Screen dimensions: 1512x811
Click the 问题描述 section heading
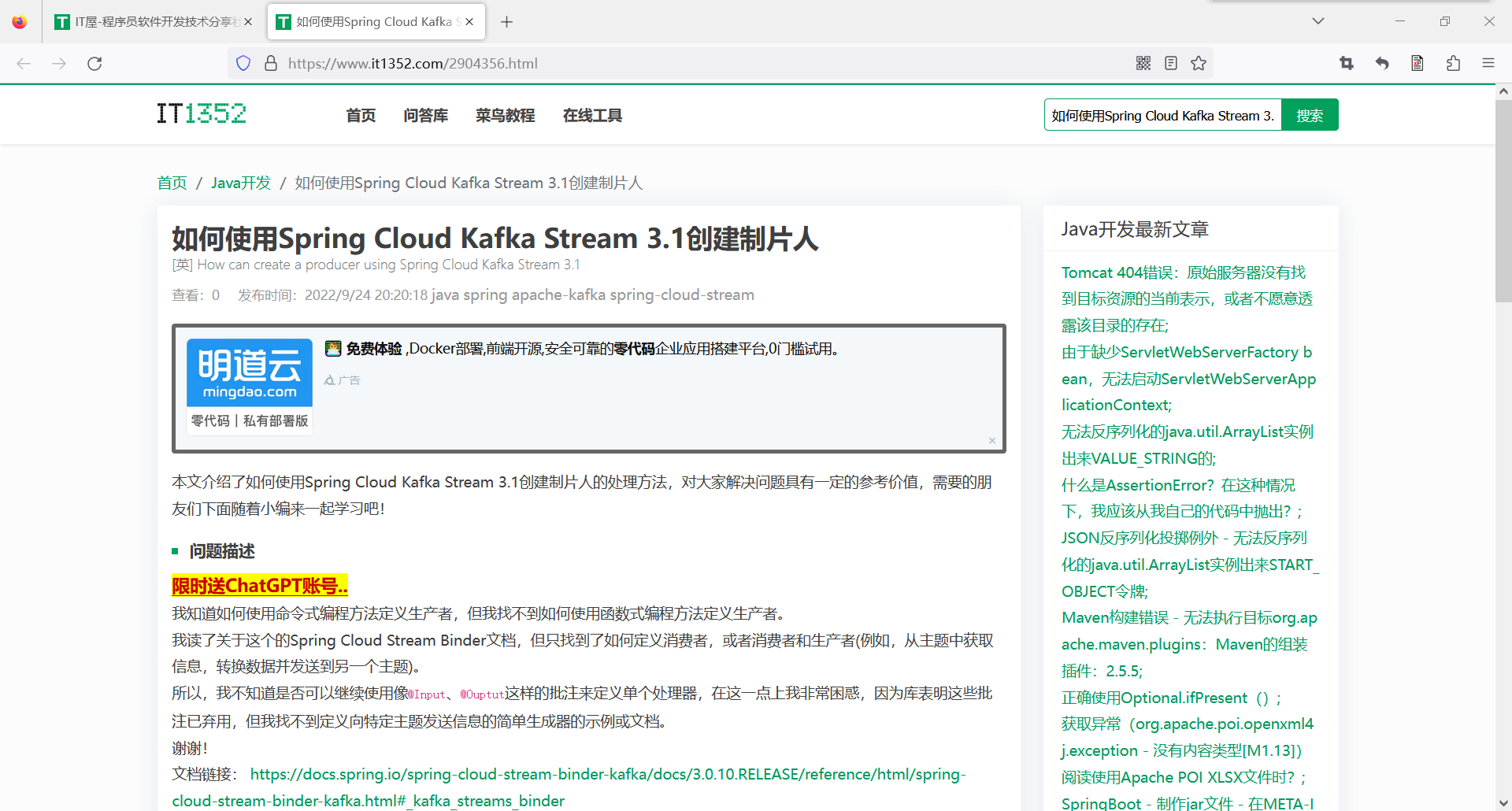(x=222, y=551)
